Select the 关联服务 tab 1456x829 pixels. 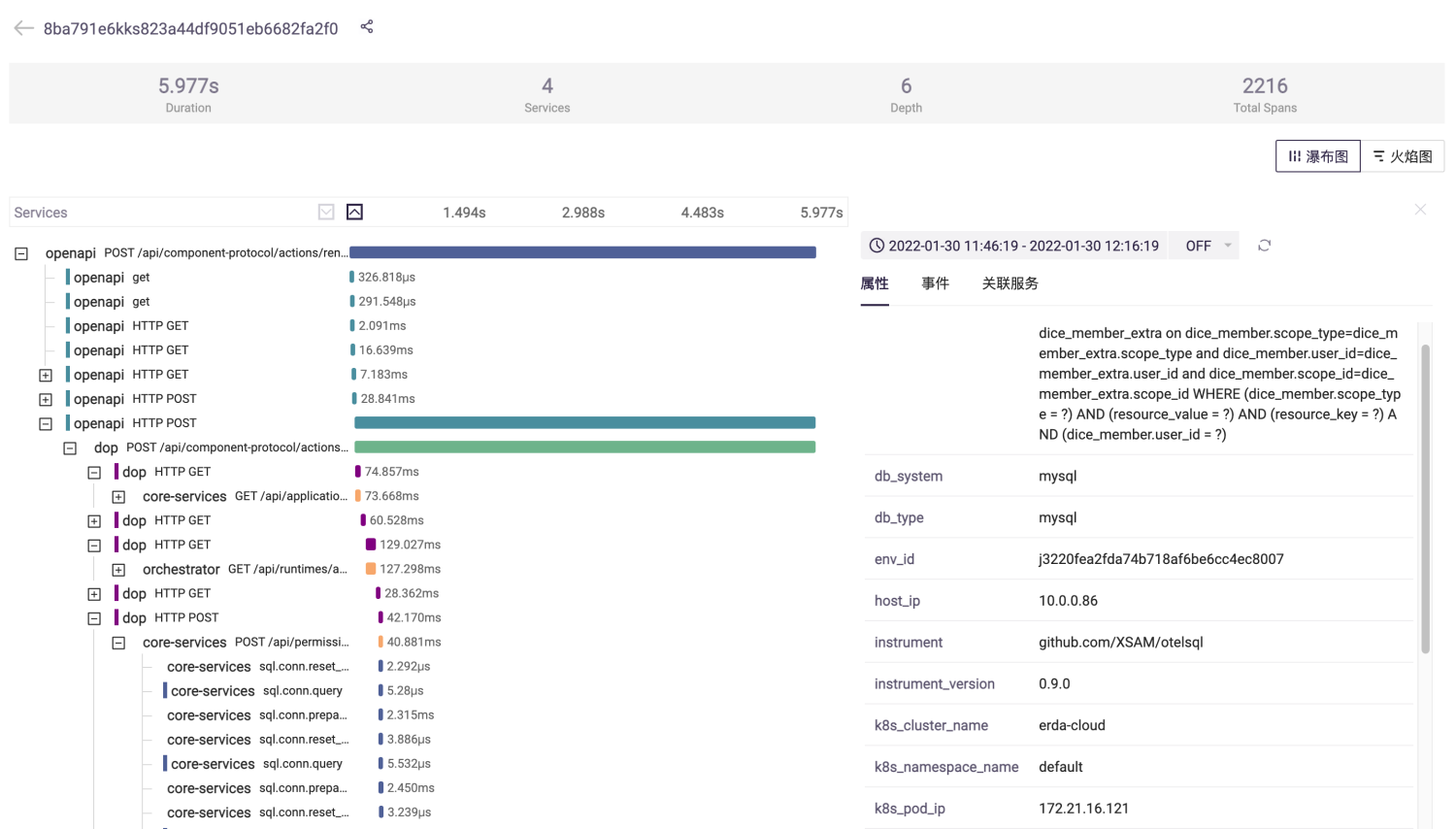click(1010, 283)
